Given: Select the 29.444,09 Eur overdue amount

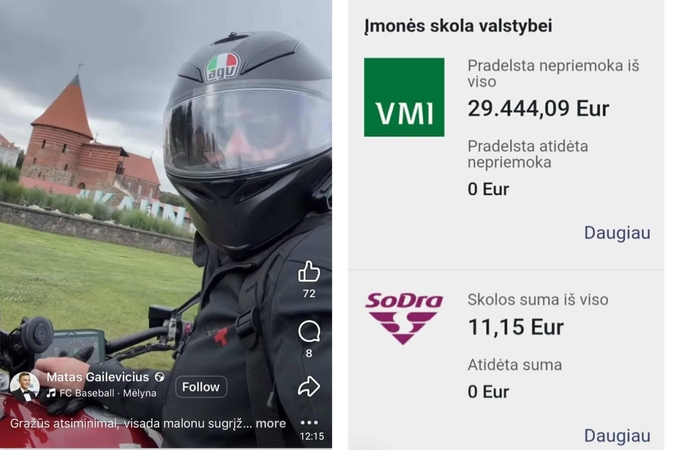Looking at the screenshot, I should [538, 108].
